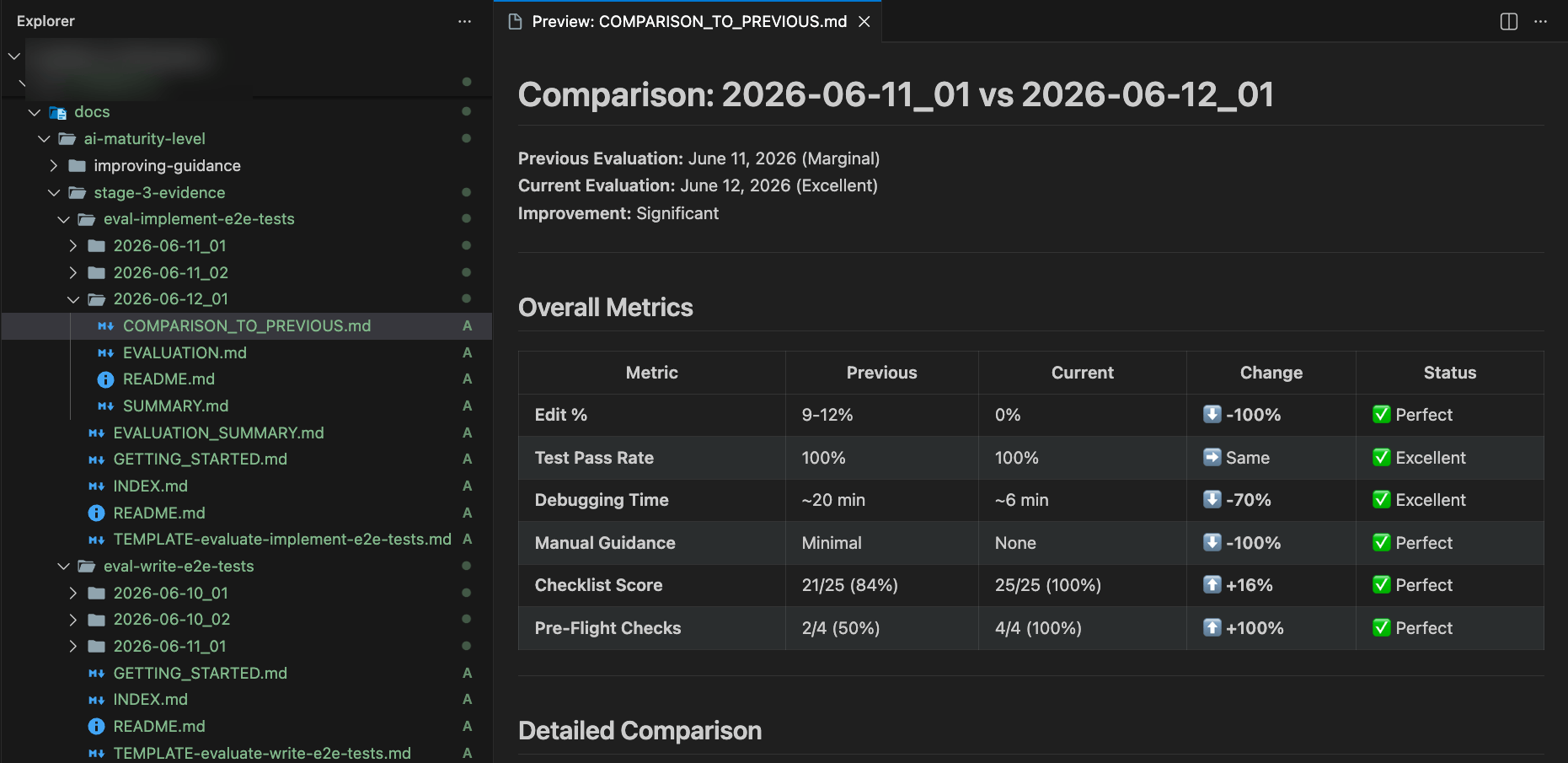Image resolution: width=1568 pixels, height=763 pixels.
Task: Open COMPARISON_TO_PREVIOUS.md in the tree
Action: pyautogui.click(x=247, y=325)
